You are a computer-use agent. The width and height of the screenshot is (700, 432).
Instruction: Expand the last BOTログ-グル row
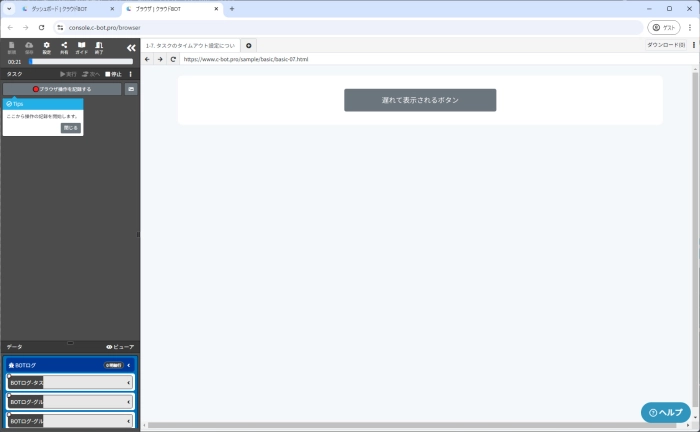[x=128, y=421]
